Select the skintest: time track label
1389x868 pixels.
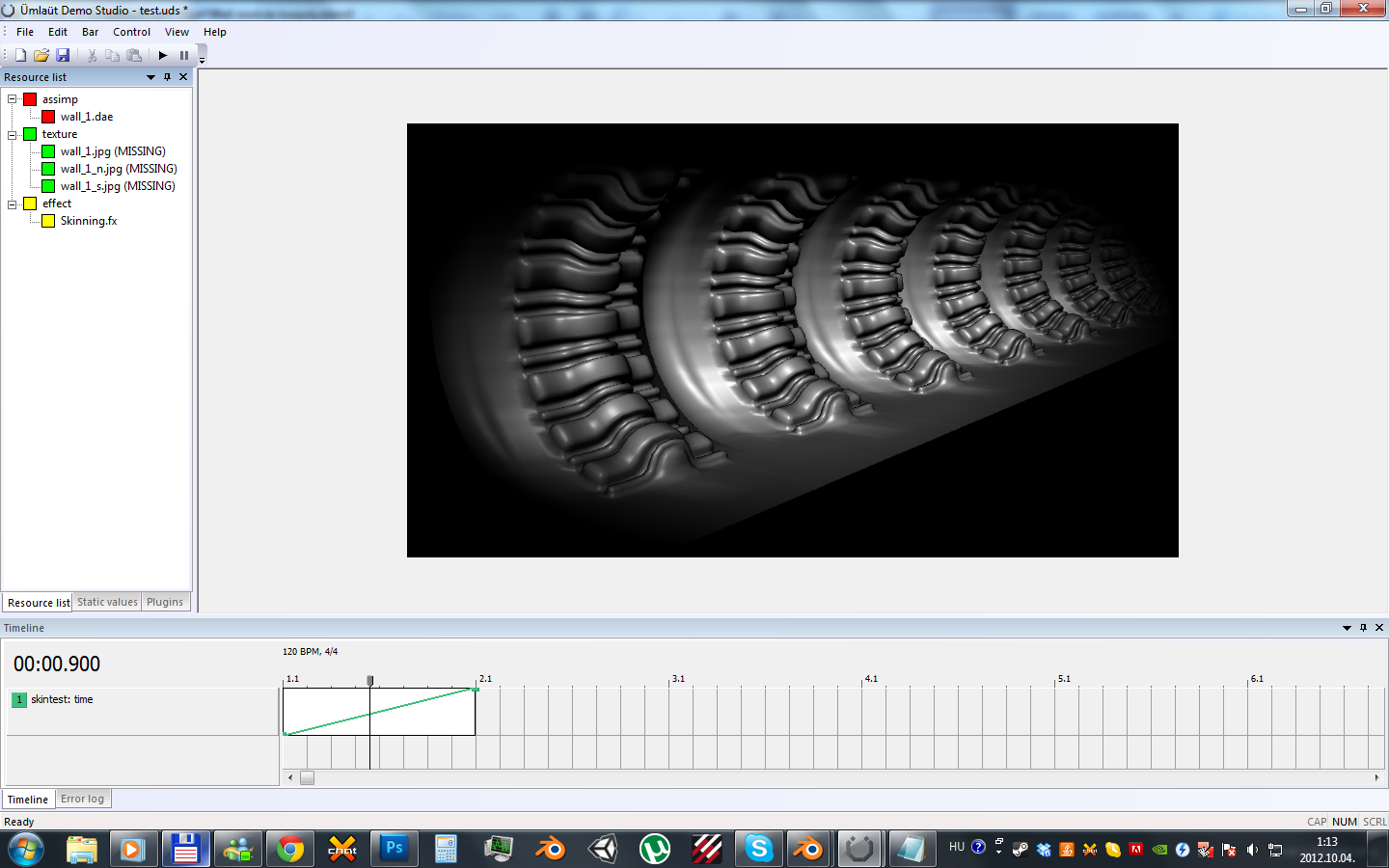62,699
